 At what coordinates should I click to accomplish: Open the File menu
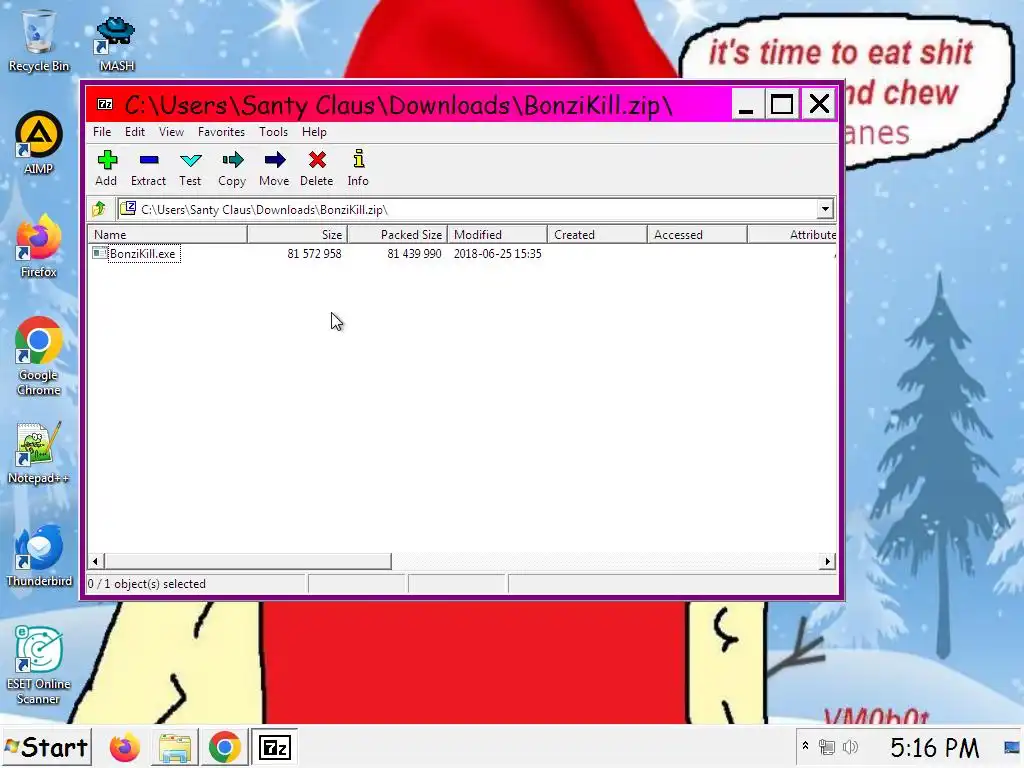click(x=102, y=132)
